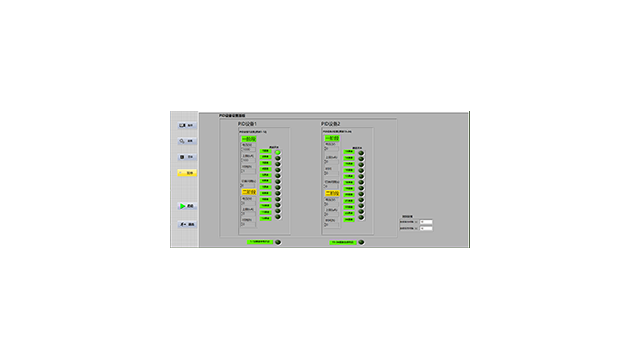The height and width of the screenshot is (360, 640).
Task: Click the bottom sidebar exit button
Action: point(187,224)
